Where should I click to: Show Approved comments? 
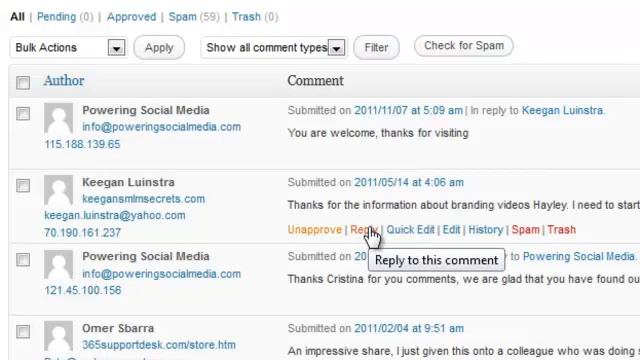point(131,17)
